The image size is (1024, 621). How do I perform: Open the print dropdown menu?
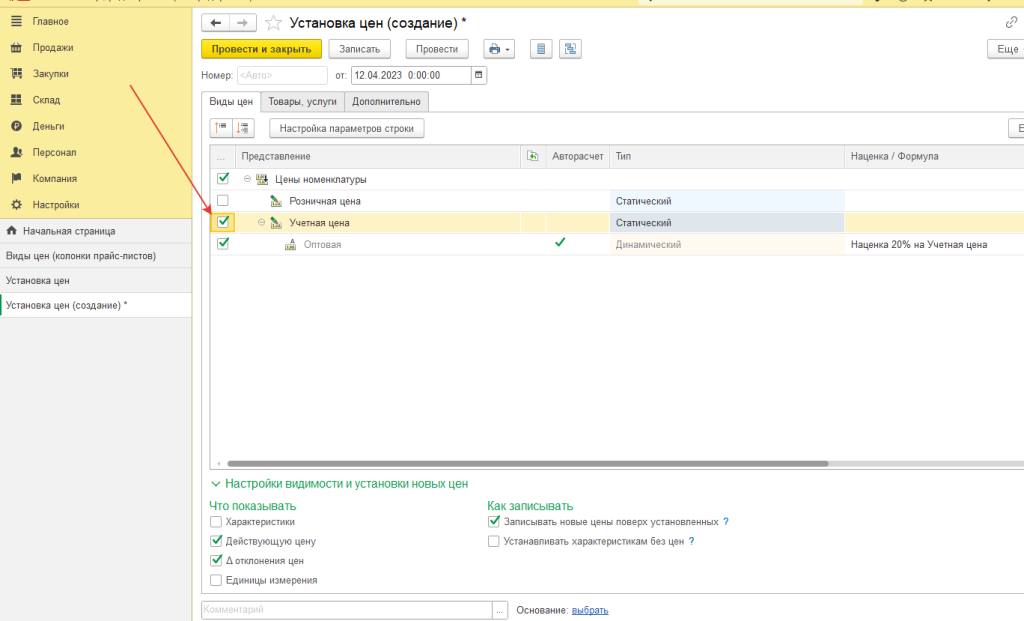pos(499,49)
